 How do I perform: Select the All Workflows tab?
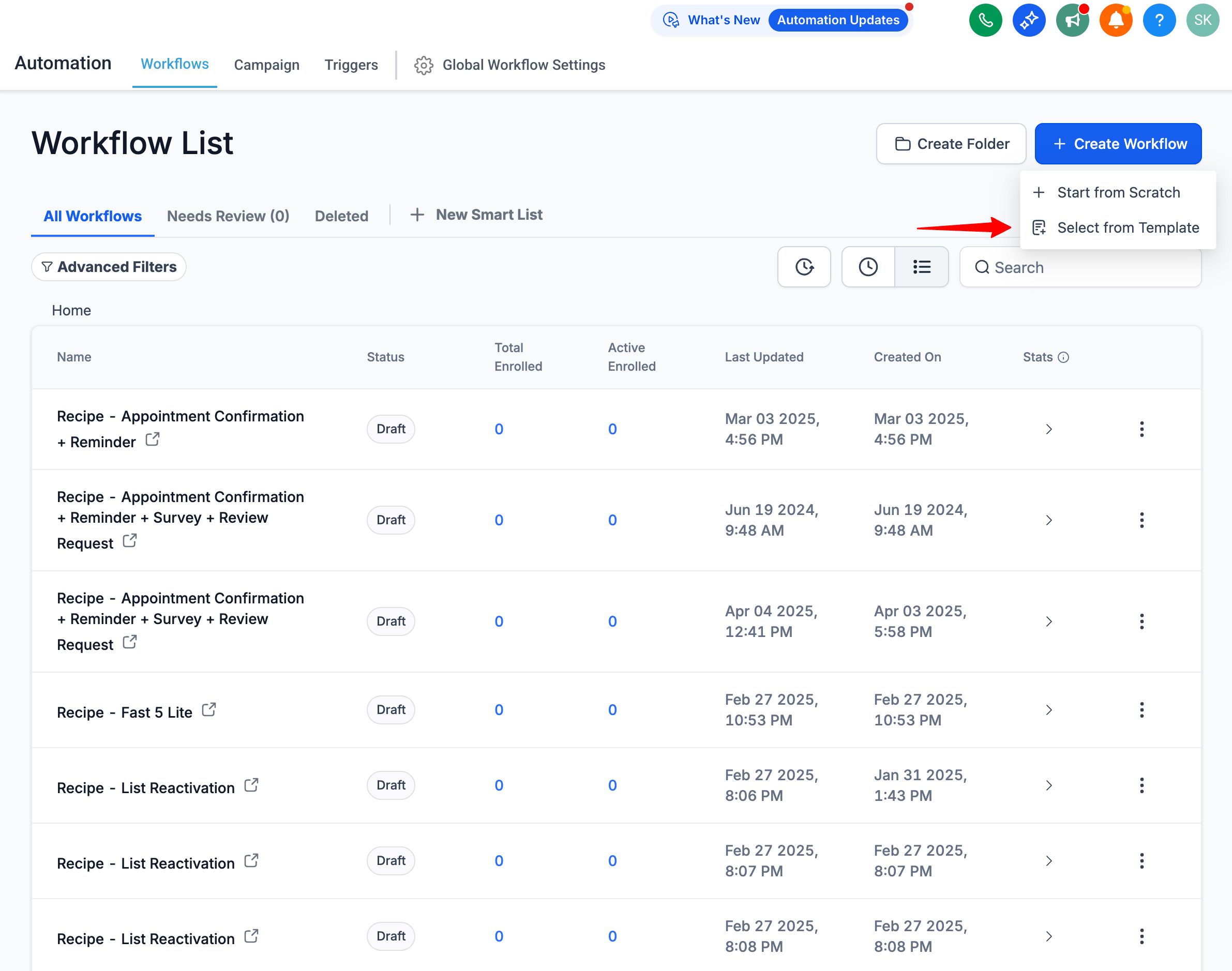click(x=93, y=216)
